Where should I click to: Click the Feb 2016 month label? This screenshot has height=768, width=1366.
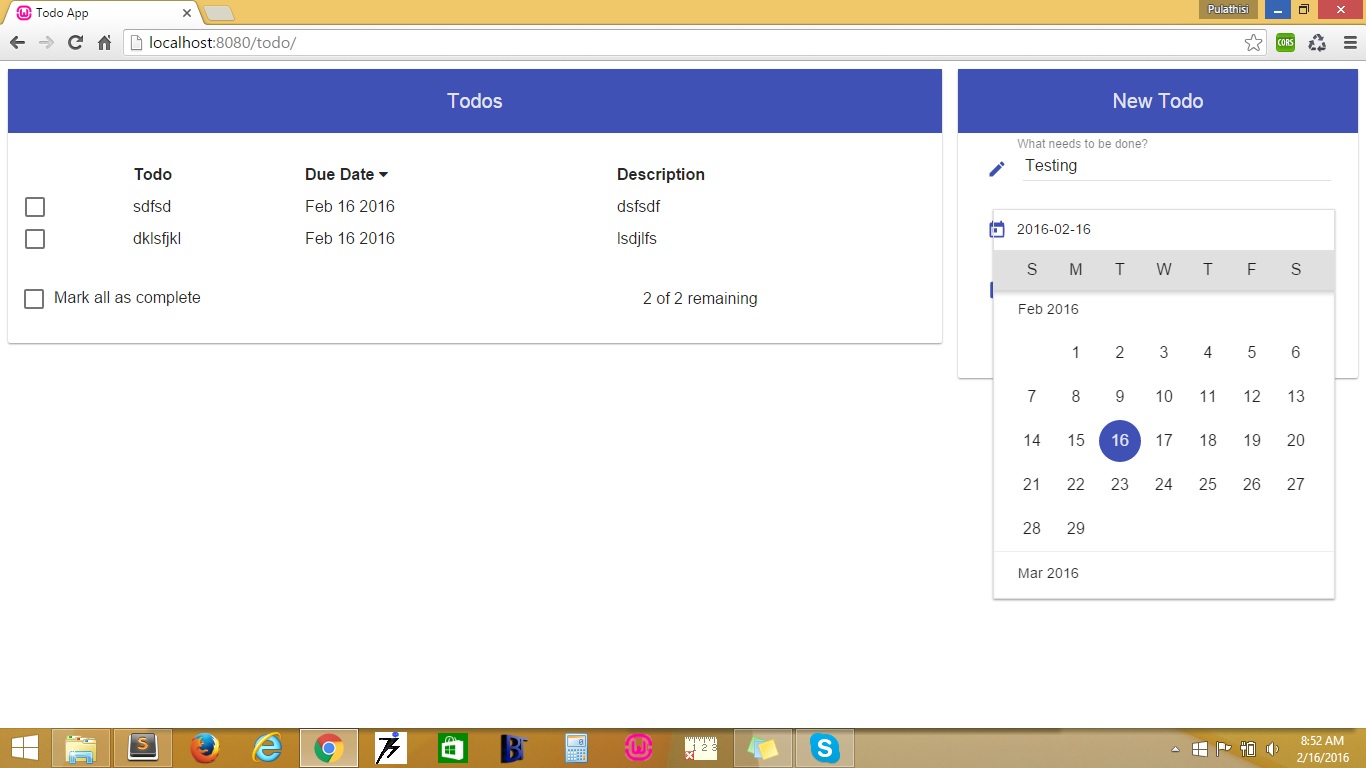point(1048,309)
